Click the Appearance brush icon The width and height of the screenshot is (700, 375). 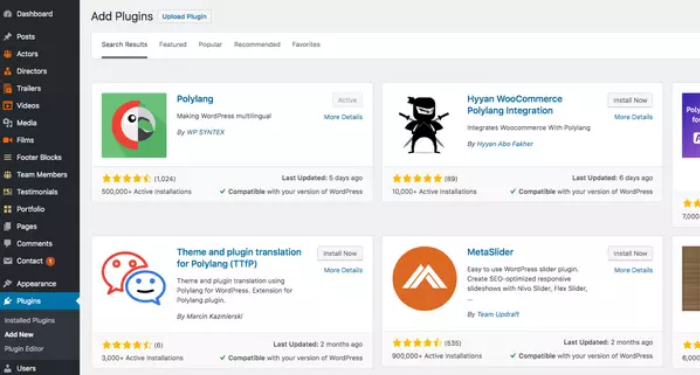[x=7, y=283]
